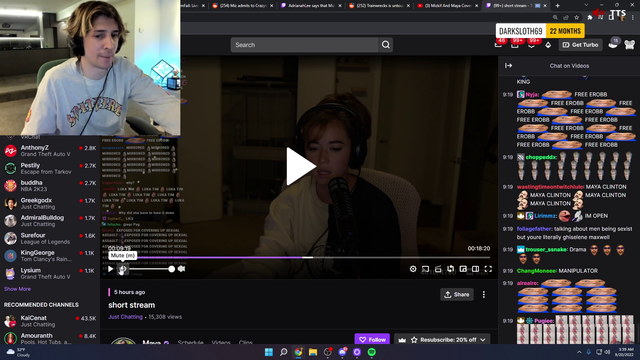This screenshot has height=360, width=640.
Task: Open Lysium channel in the sidebar
Action: (50, 273)
